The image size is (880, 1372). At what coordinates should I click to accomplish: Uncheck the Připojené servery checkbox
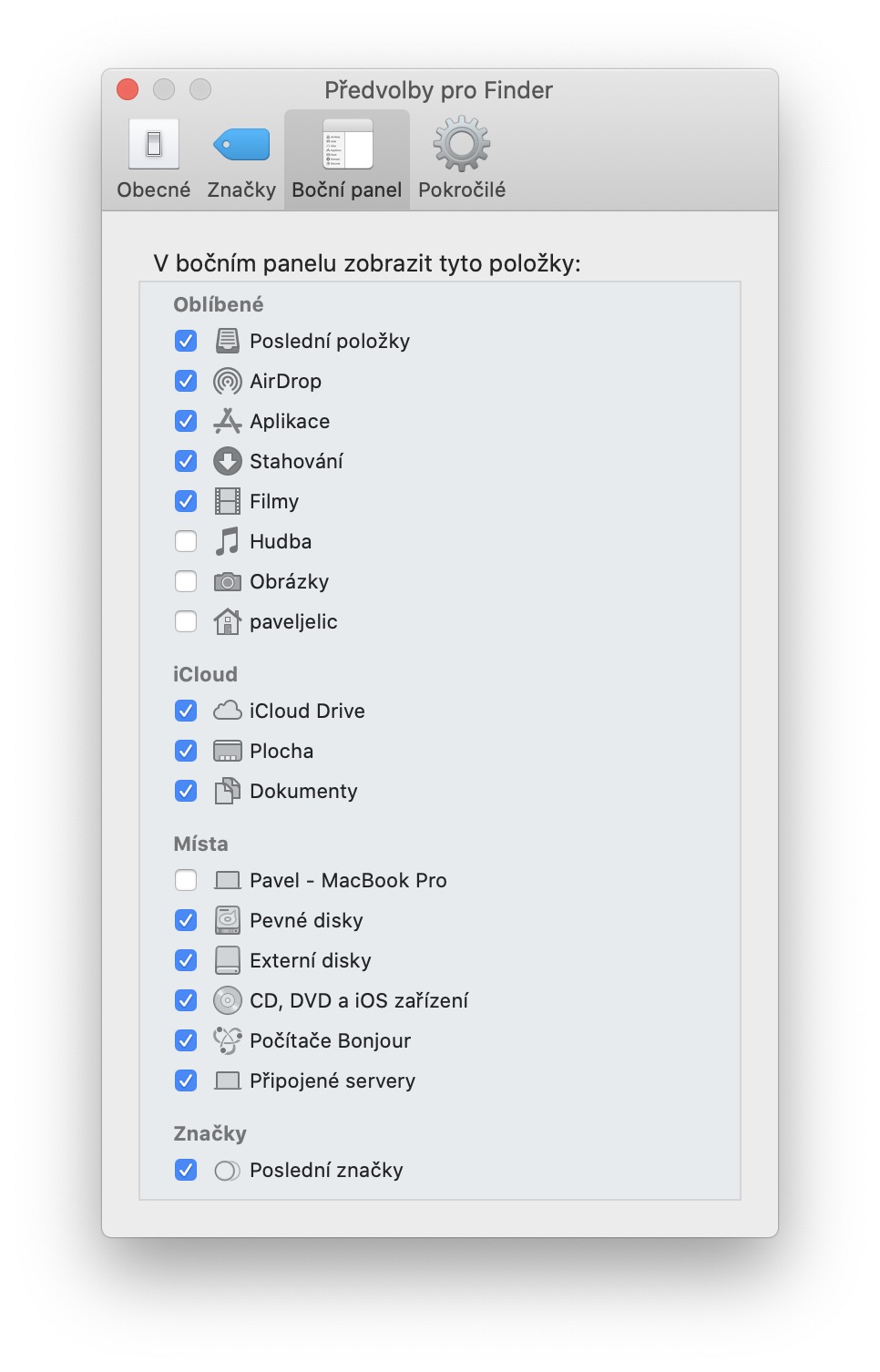click(186, 1080)
